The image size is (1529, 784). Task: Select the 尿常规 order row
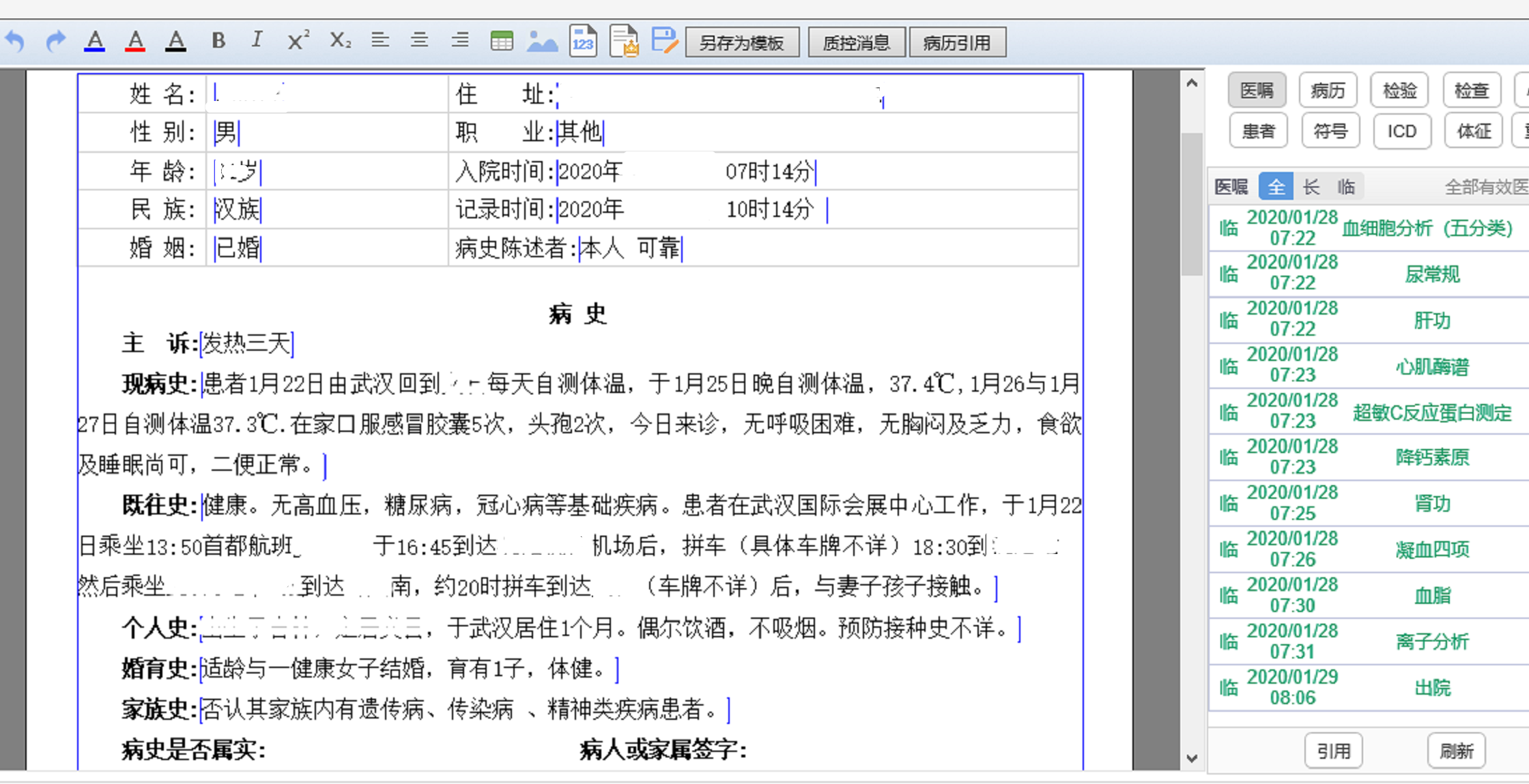(x=1369, y=274)
